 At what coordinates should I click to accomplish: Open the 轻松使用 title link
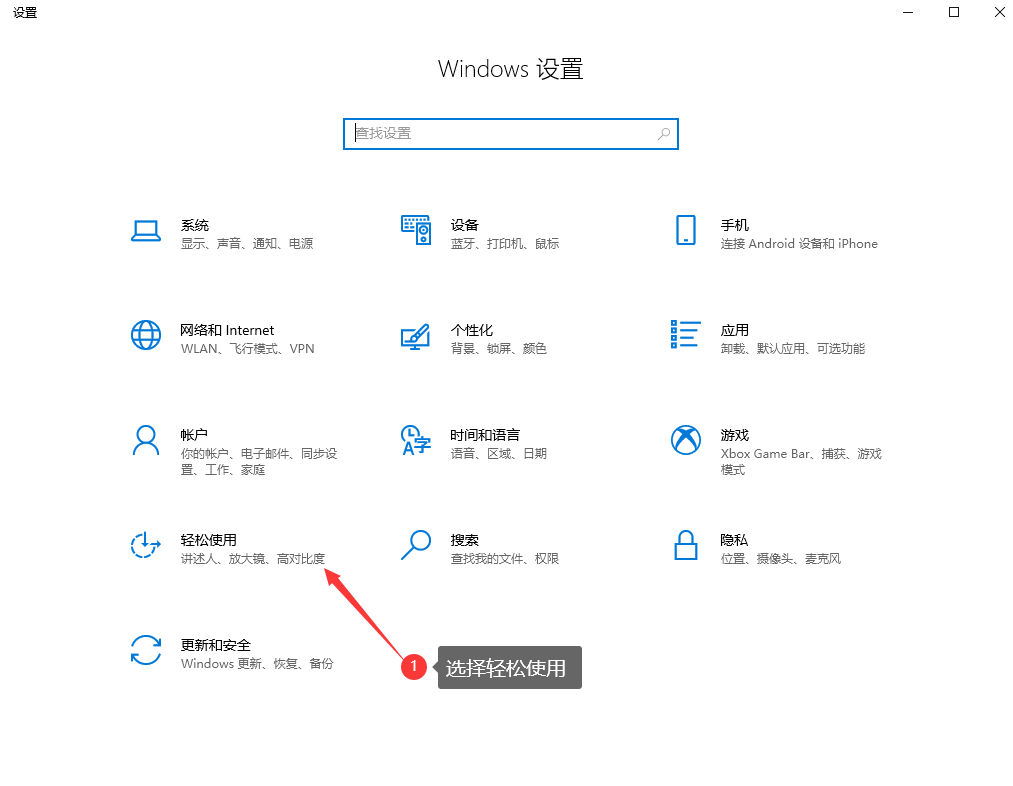tap(208, 540)
